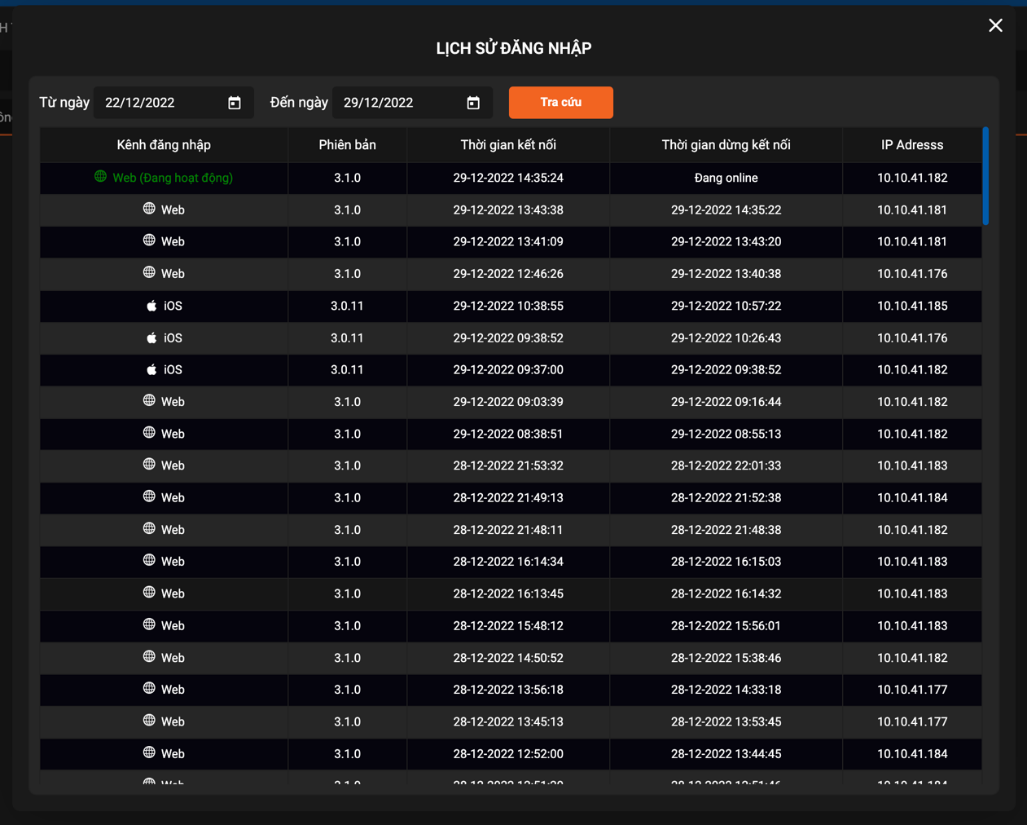Click IP address 10.10.41.185 cell
This screenshot has height=825, width=1027.
tap(912, 306)
